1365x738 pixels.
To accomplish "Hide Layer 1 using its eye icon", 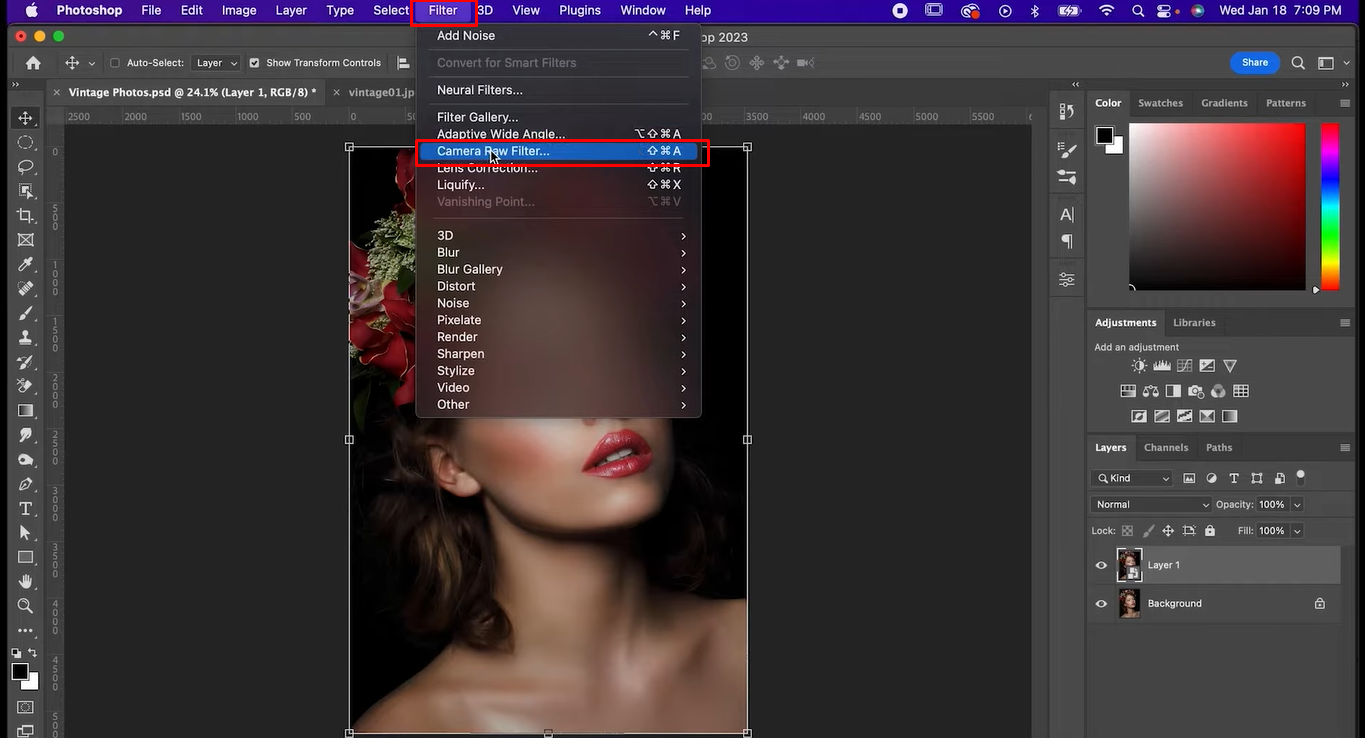I will point(1101,565).
